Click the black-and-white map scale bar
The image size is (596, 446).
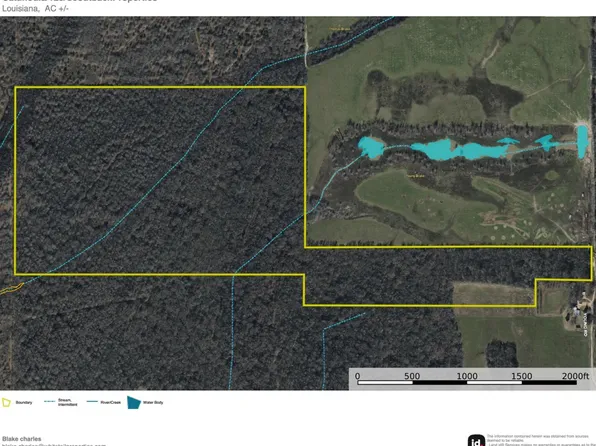467,383
